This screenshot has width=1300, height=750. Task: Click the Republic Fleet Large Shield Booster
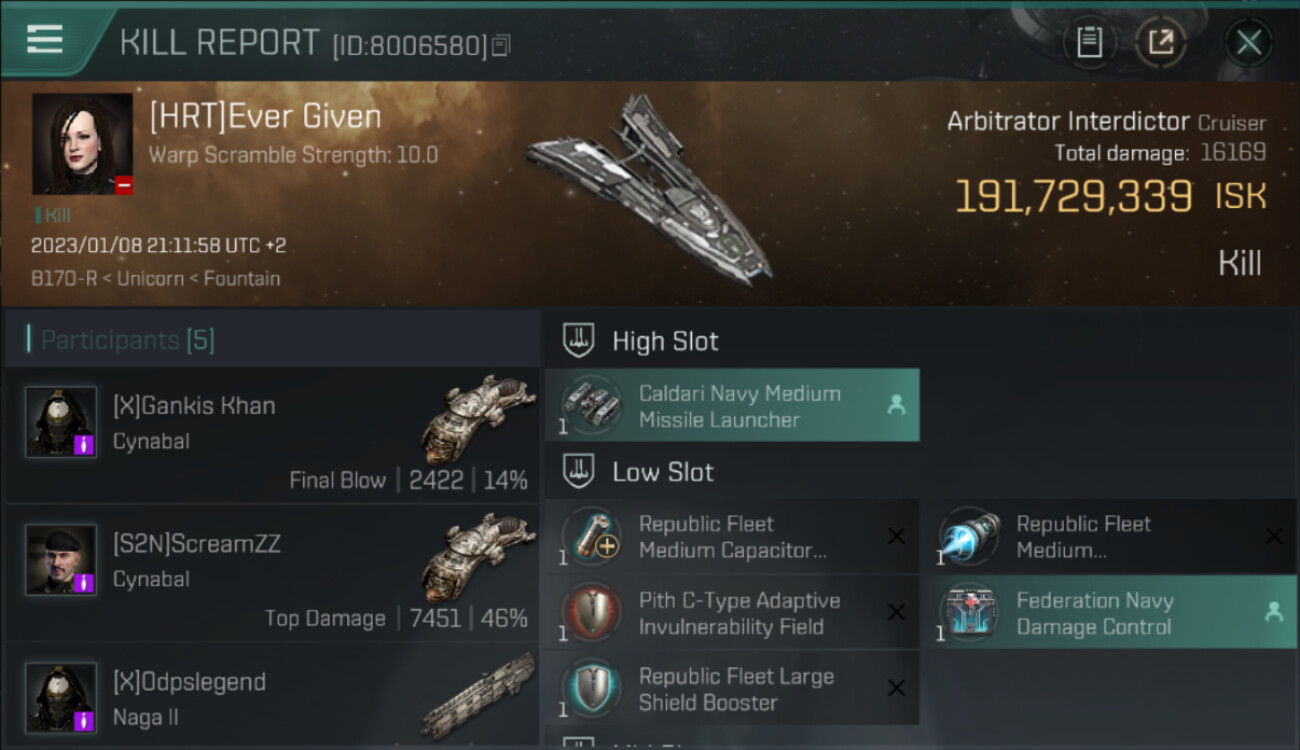click(732, 688)
